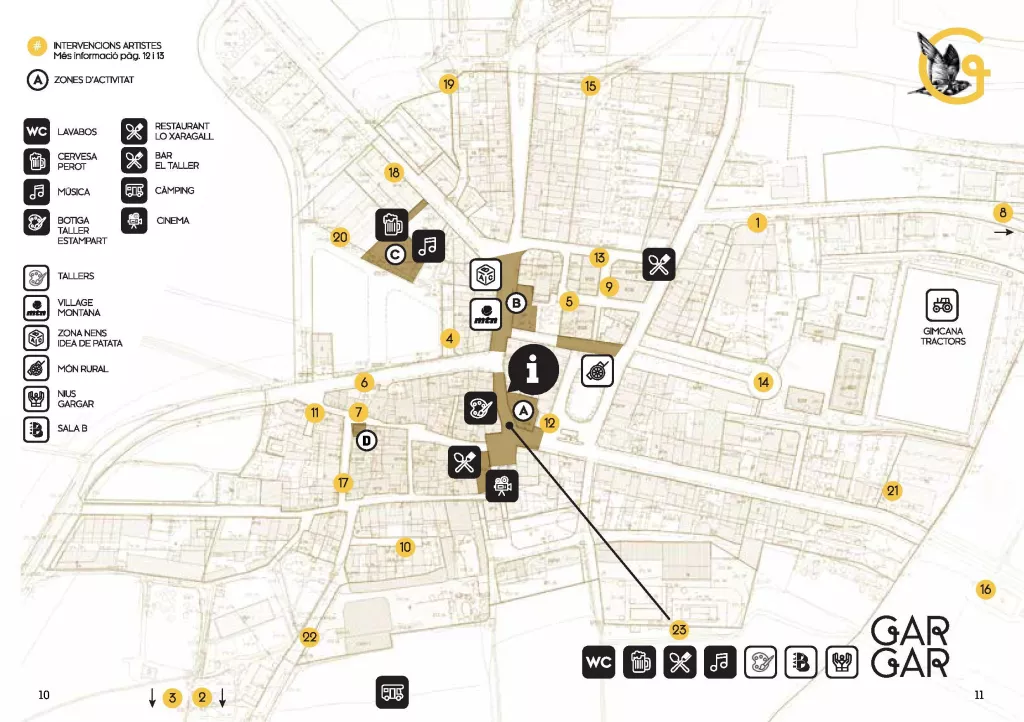Click the Tallers palette icon in the legend

click(36, 277)
